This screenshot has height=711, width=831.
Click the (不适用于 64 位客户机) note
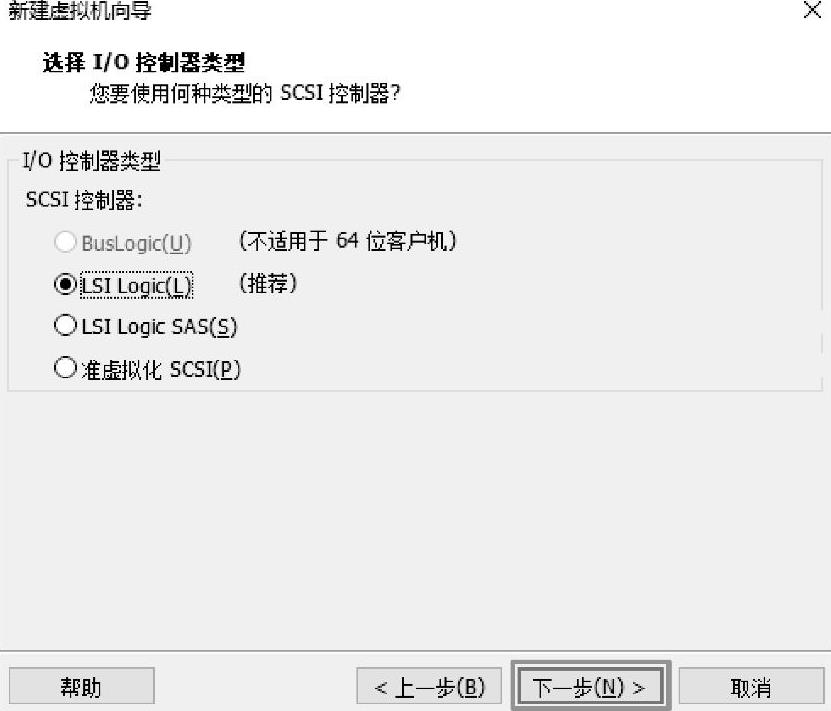click(348, 241)
